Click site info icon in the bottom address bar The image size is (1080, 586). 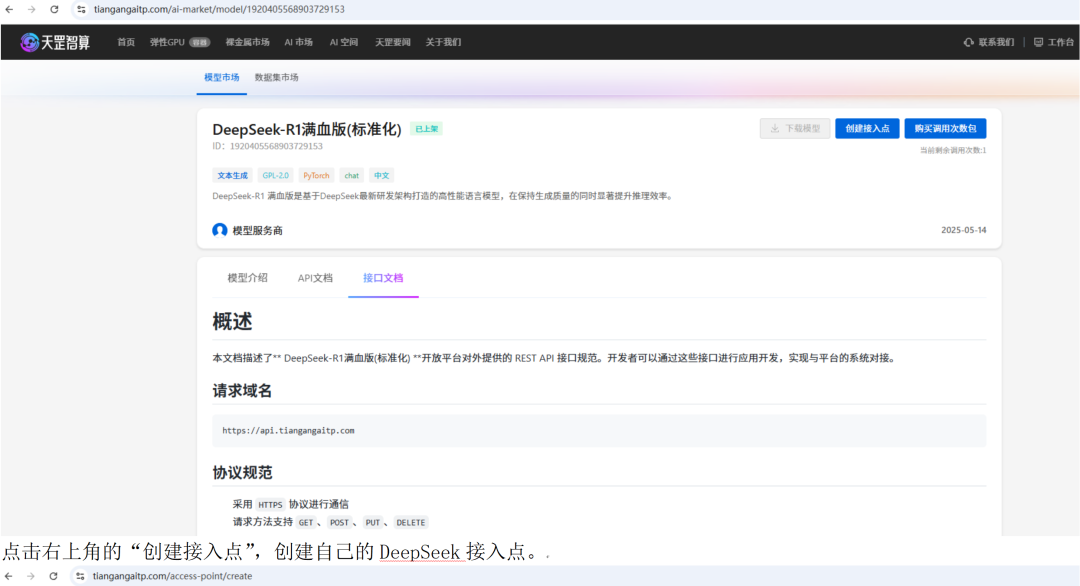(x=80, y=576)
